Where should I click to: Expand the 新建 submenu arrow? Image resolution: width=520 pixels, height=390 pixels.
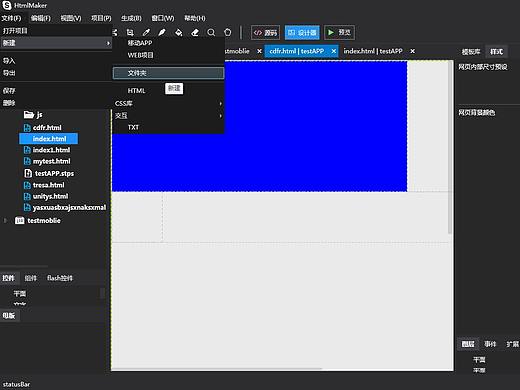click(108, 43)
